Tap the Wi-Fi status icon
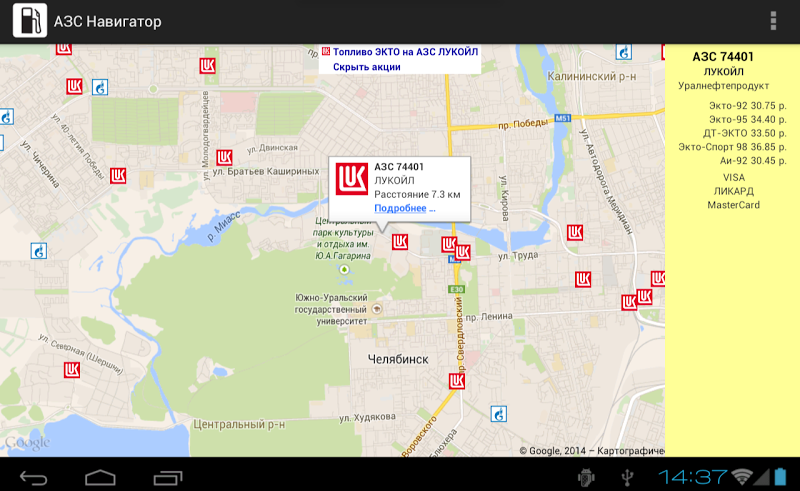The image size is (800, 491). pyautogui.click(x=742, y=477)
